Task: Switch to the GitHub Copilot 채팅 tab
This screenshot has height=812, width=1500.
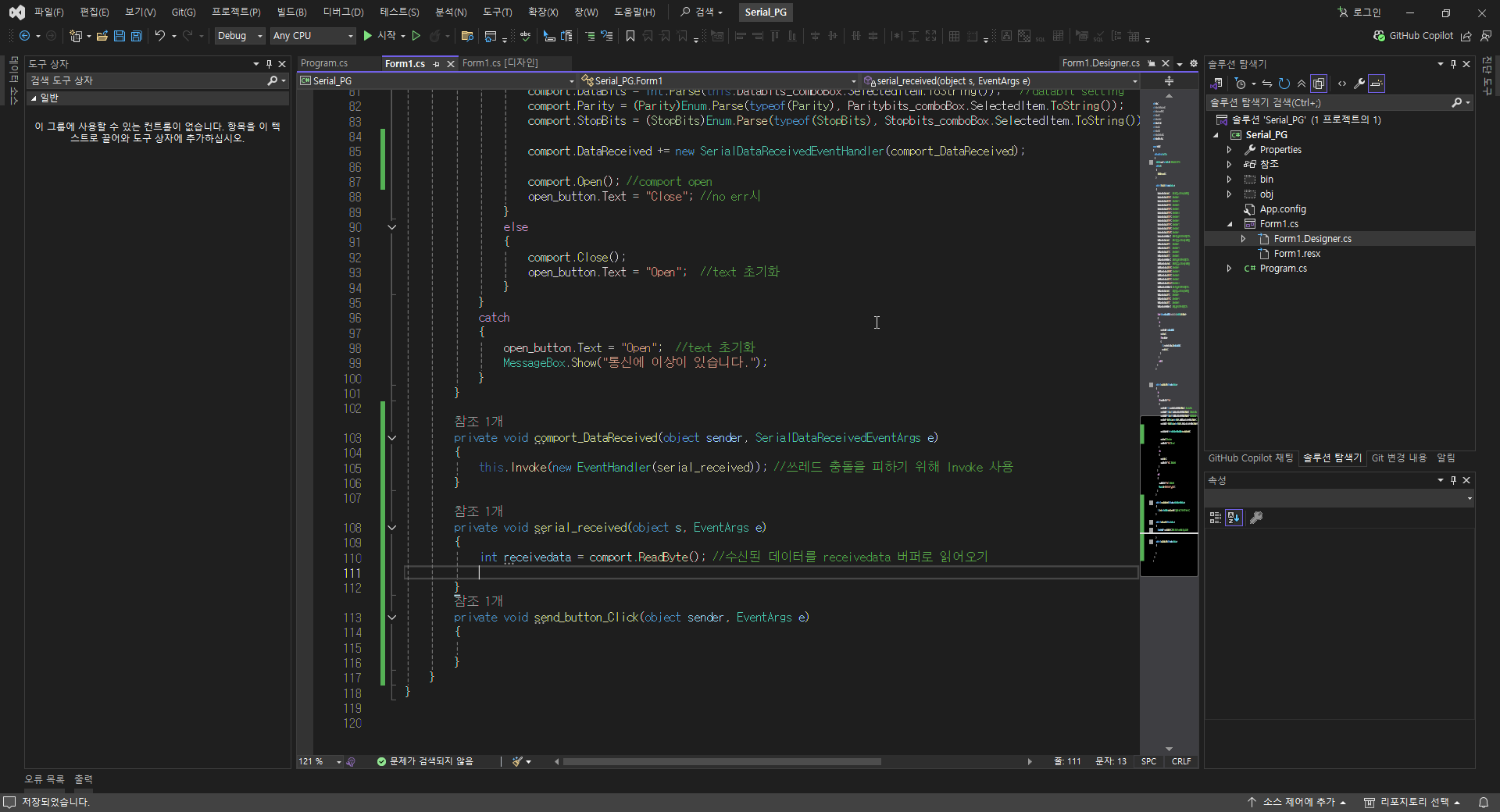Action: [1251, 458]
